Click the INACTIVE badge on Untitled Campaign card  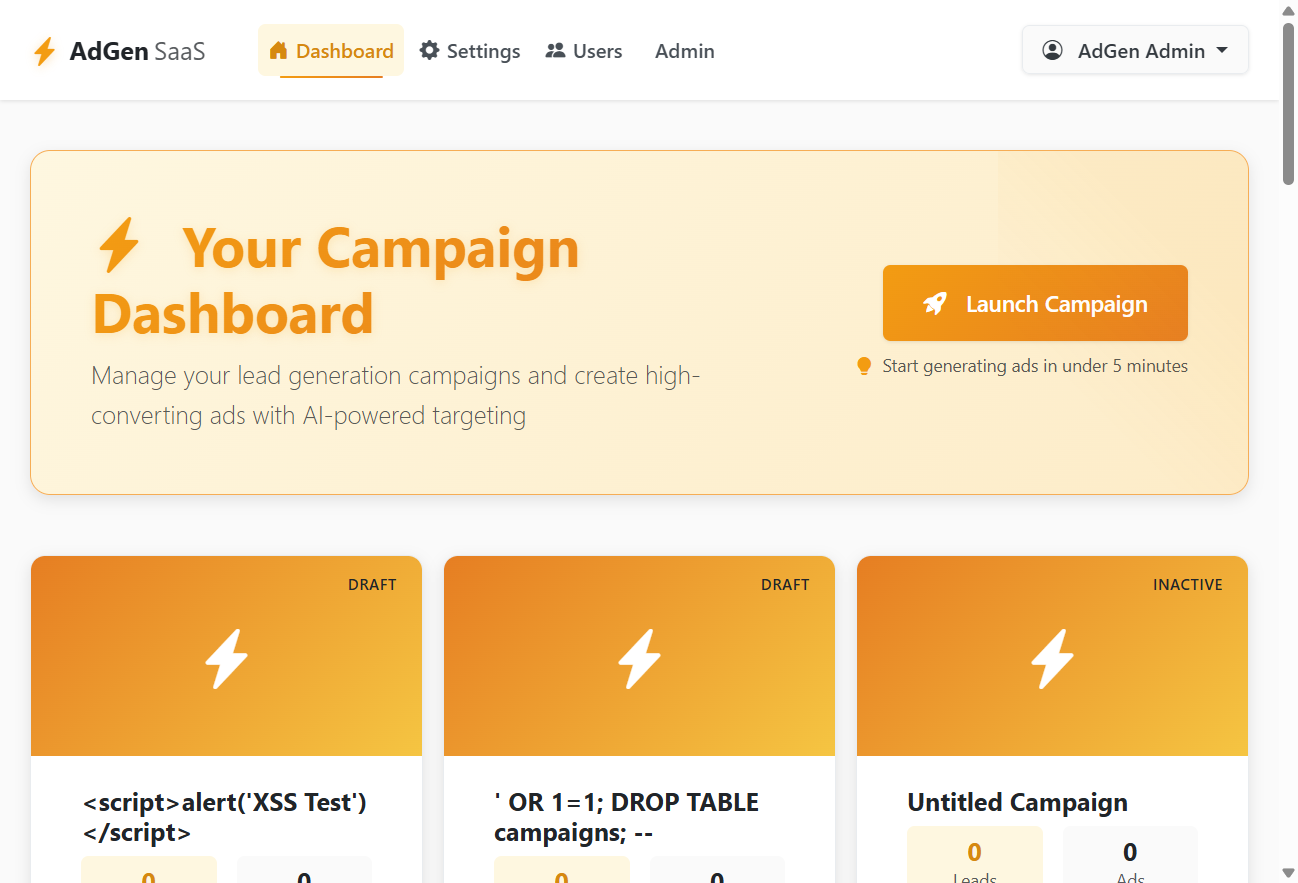coord(1188,585)
